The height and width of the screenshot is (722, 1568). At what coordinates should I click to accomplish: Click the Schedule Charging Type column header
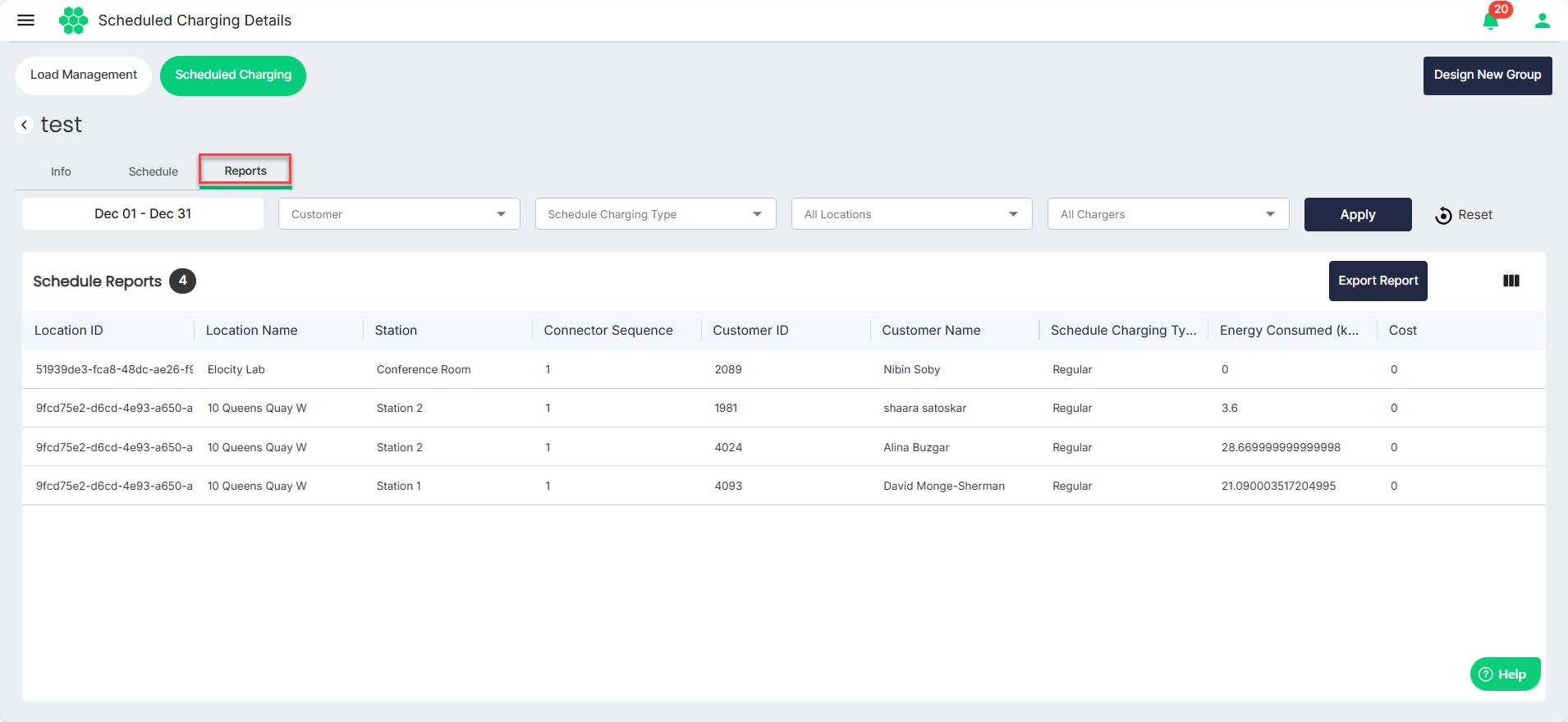1124,330
